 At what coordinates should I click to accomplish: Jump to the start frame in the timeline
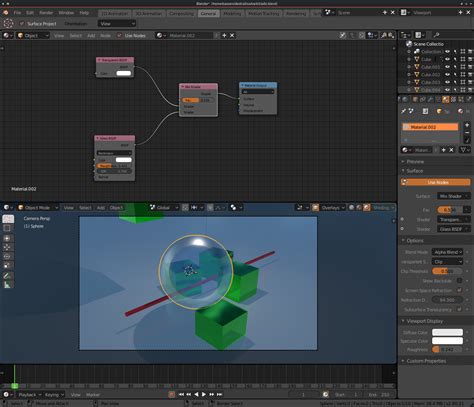[x=181, y=394]
